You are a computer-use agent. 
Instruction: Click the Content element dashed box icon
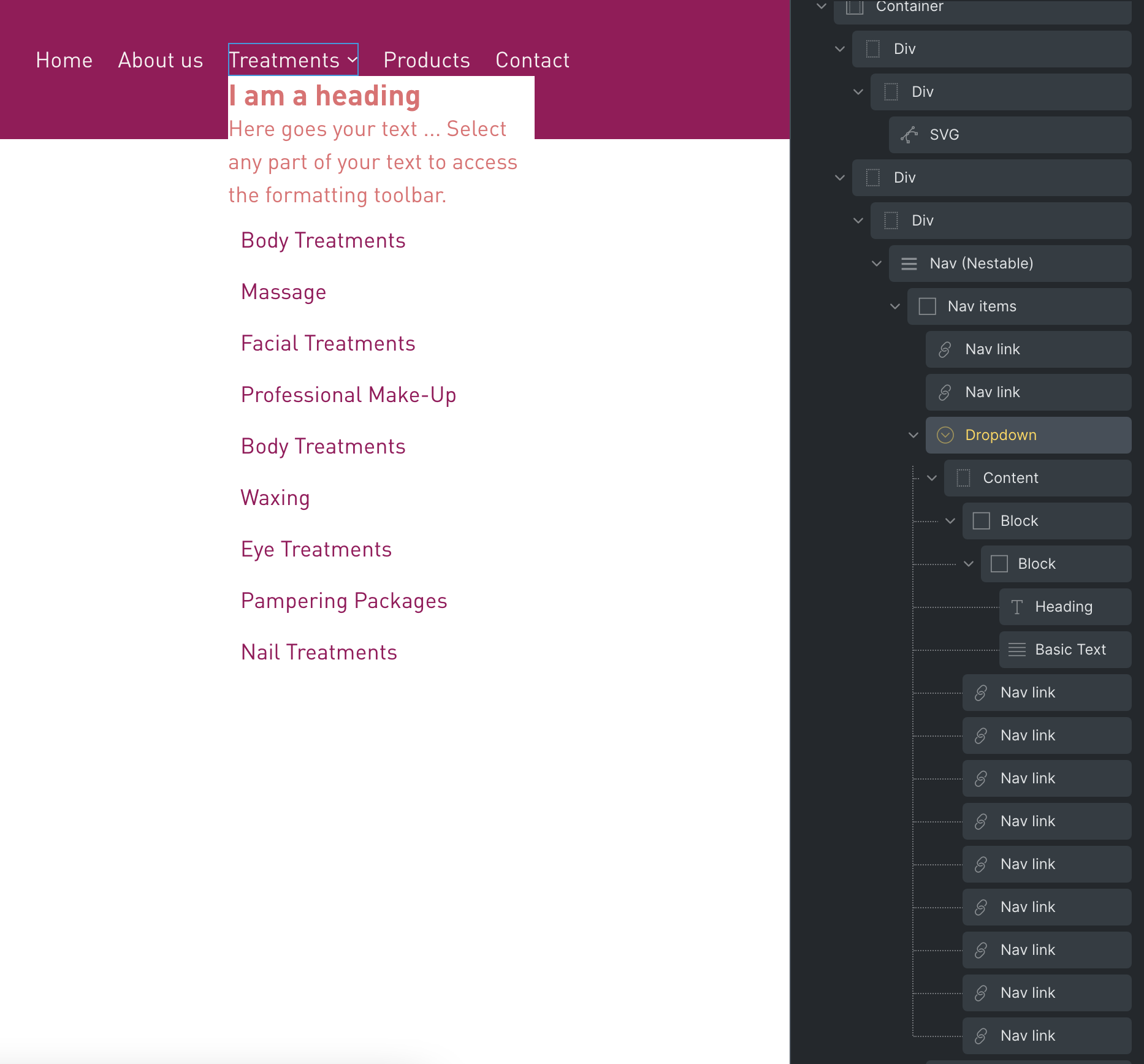pos(963,478)
